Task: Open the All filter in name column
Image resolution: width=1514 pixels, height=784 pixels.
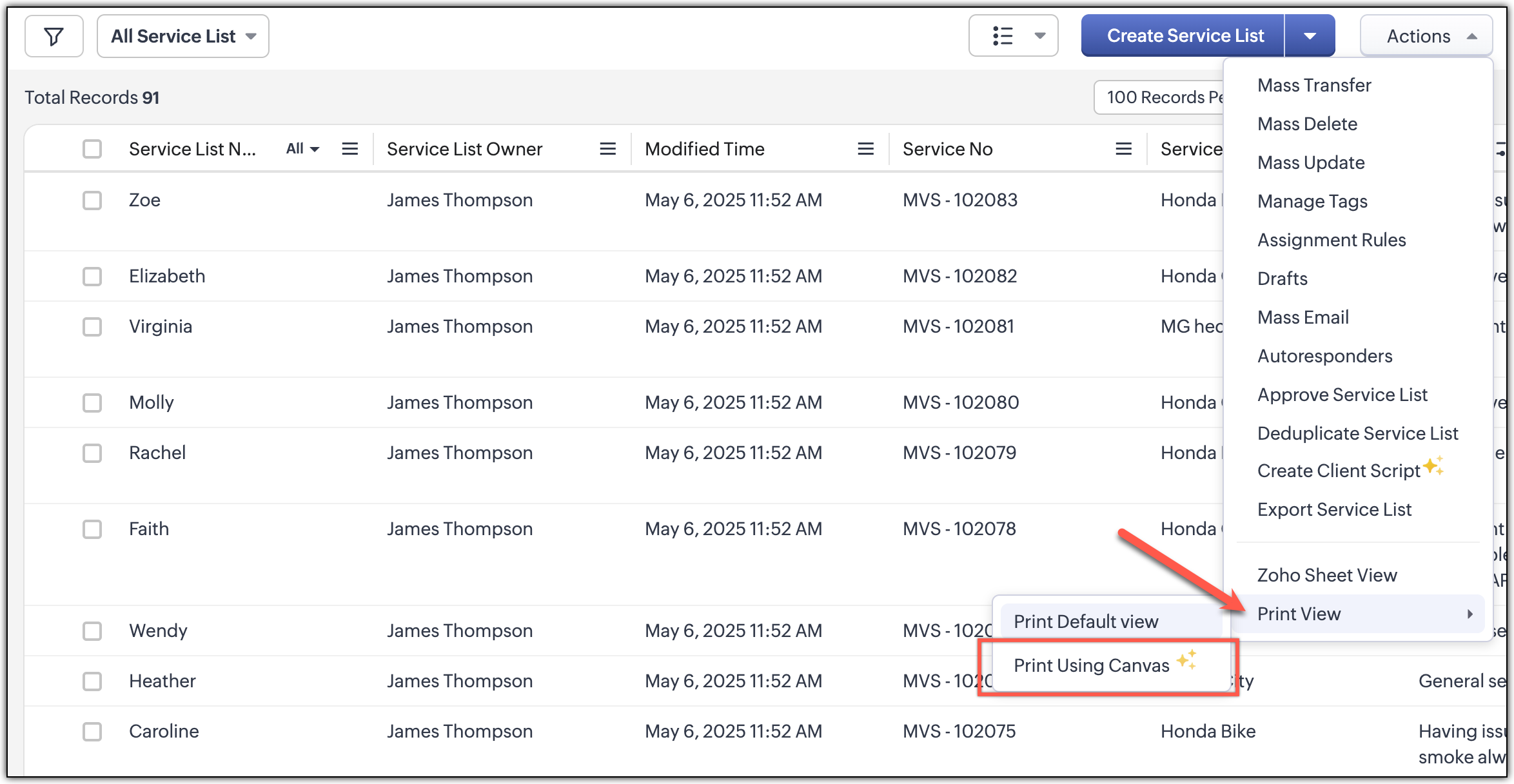Action: tap(302, 150)
